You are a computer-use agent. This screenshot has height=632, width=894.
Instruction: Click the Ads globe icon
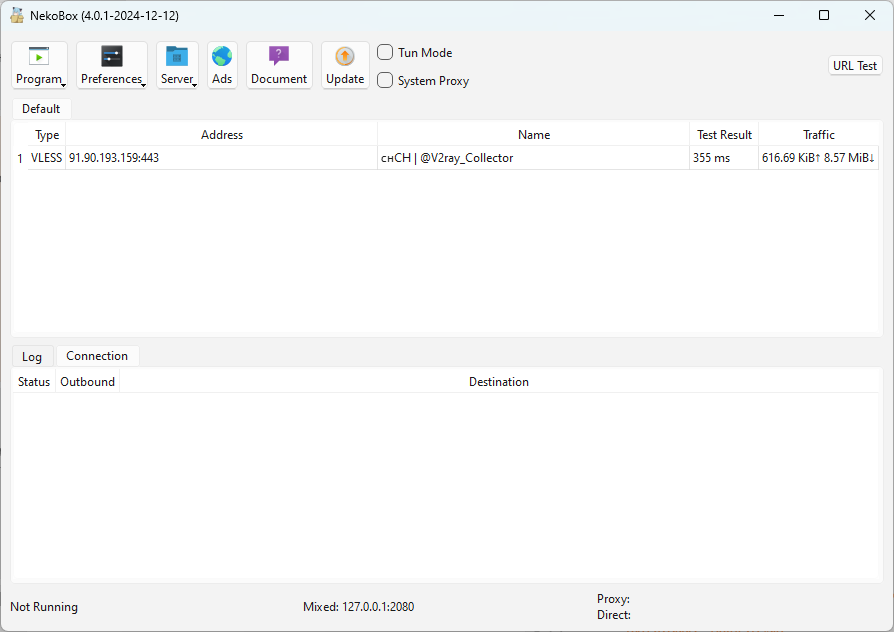222,56
